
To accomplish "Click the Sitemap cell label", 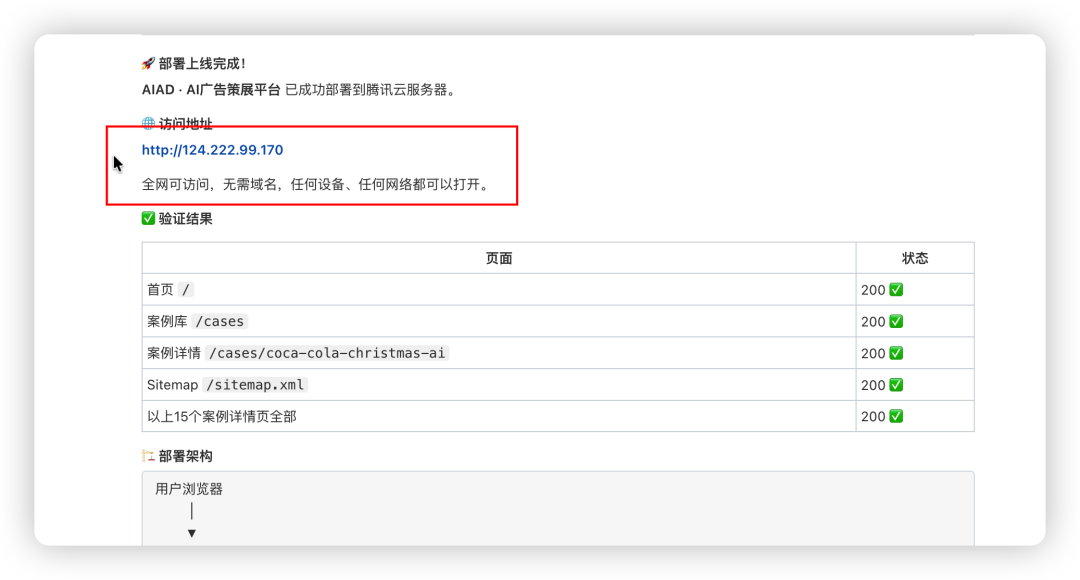I will [x=172, y=385].
